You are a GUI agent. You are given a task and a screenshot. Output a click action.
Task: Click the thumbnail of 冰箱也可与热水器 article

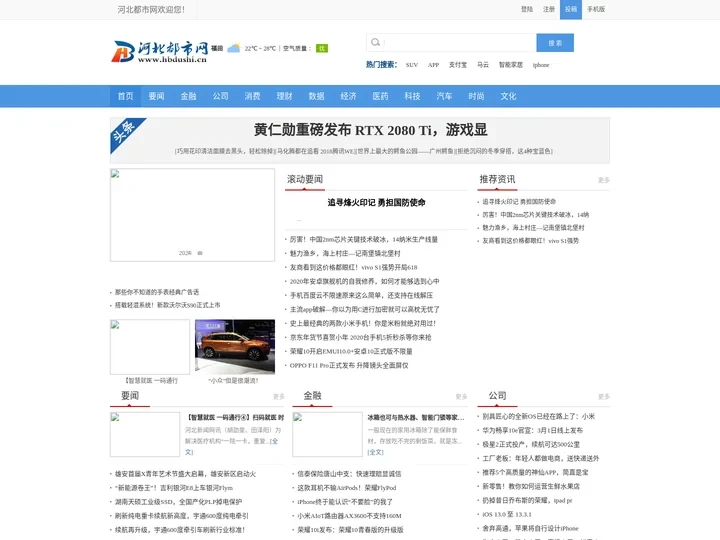pos(327,434)
